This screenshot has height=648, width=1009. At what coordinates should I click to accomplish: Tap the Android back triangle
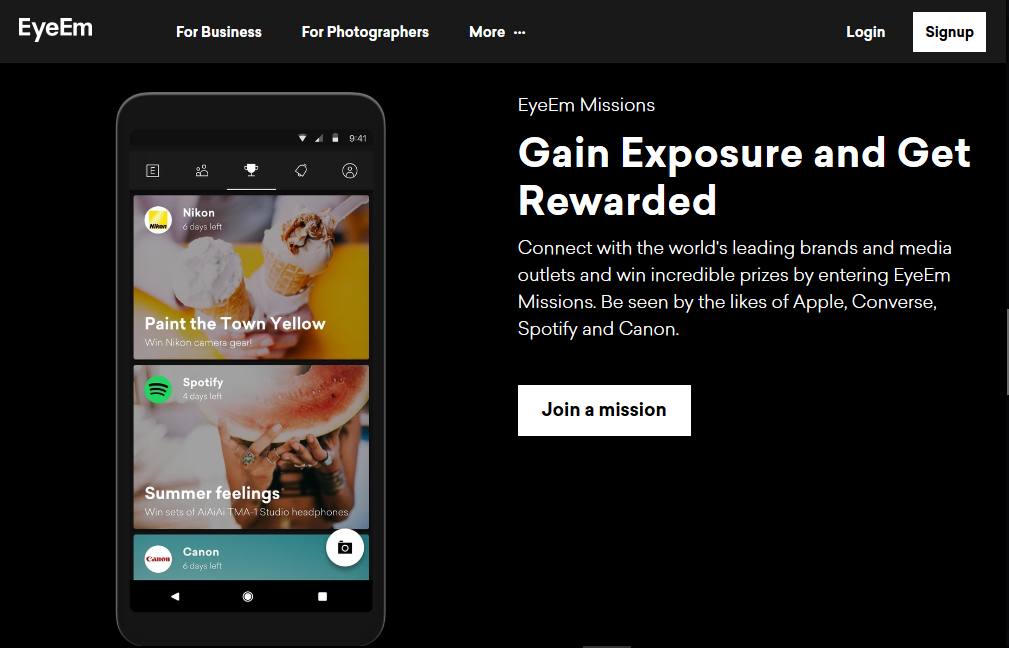click(x=175, y=597)
